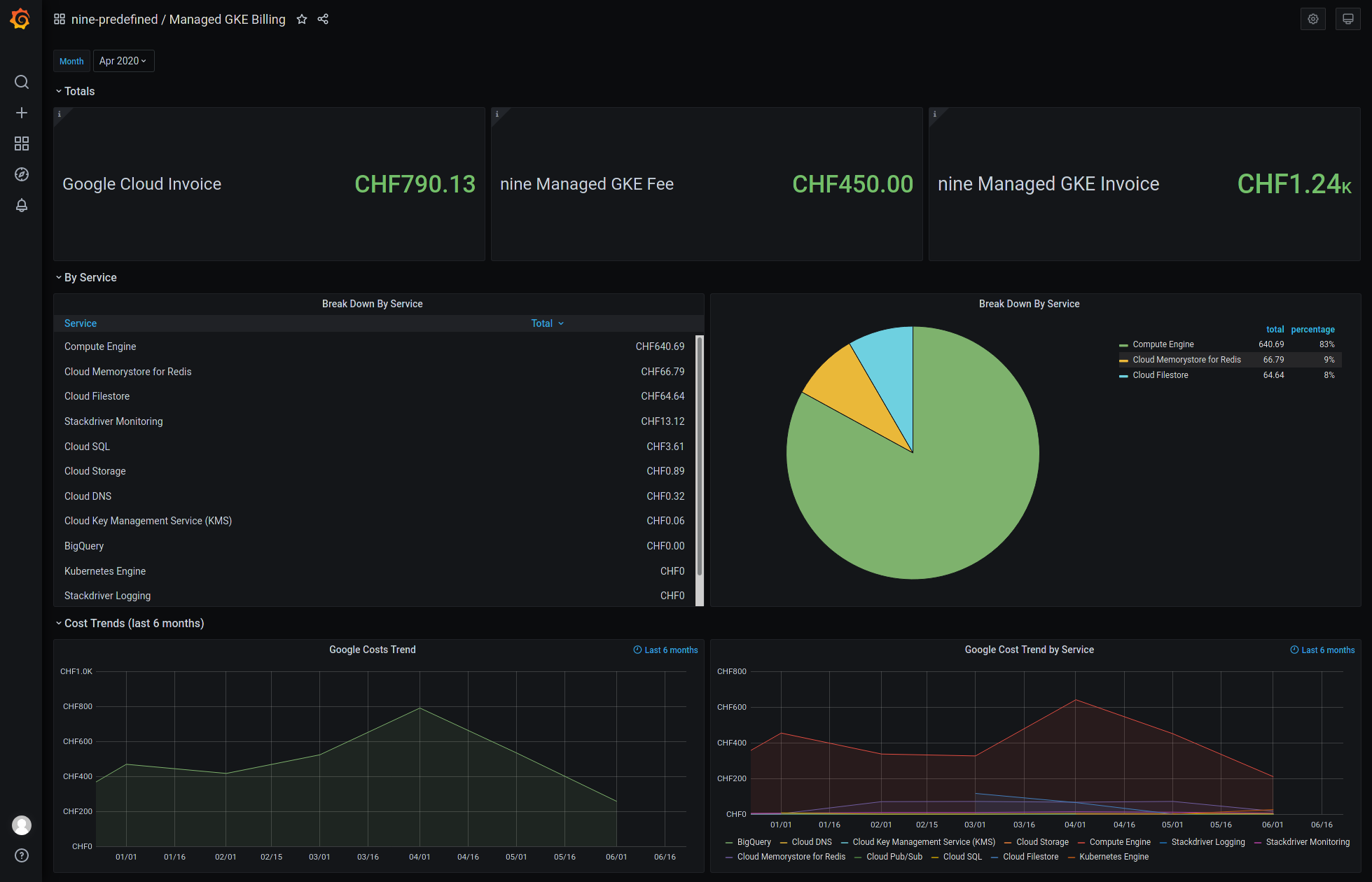Show info for Google Cloud Invoice panel
This screenshot has width=1372, height=882.
click(60, 114)
